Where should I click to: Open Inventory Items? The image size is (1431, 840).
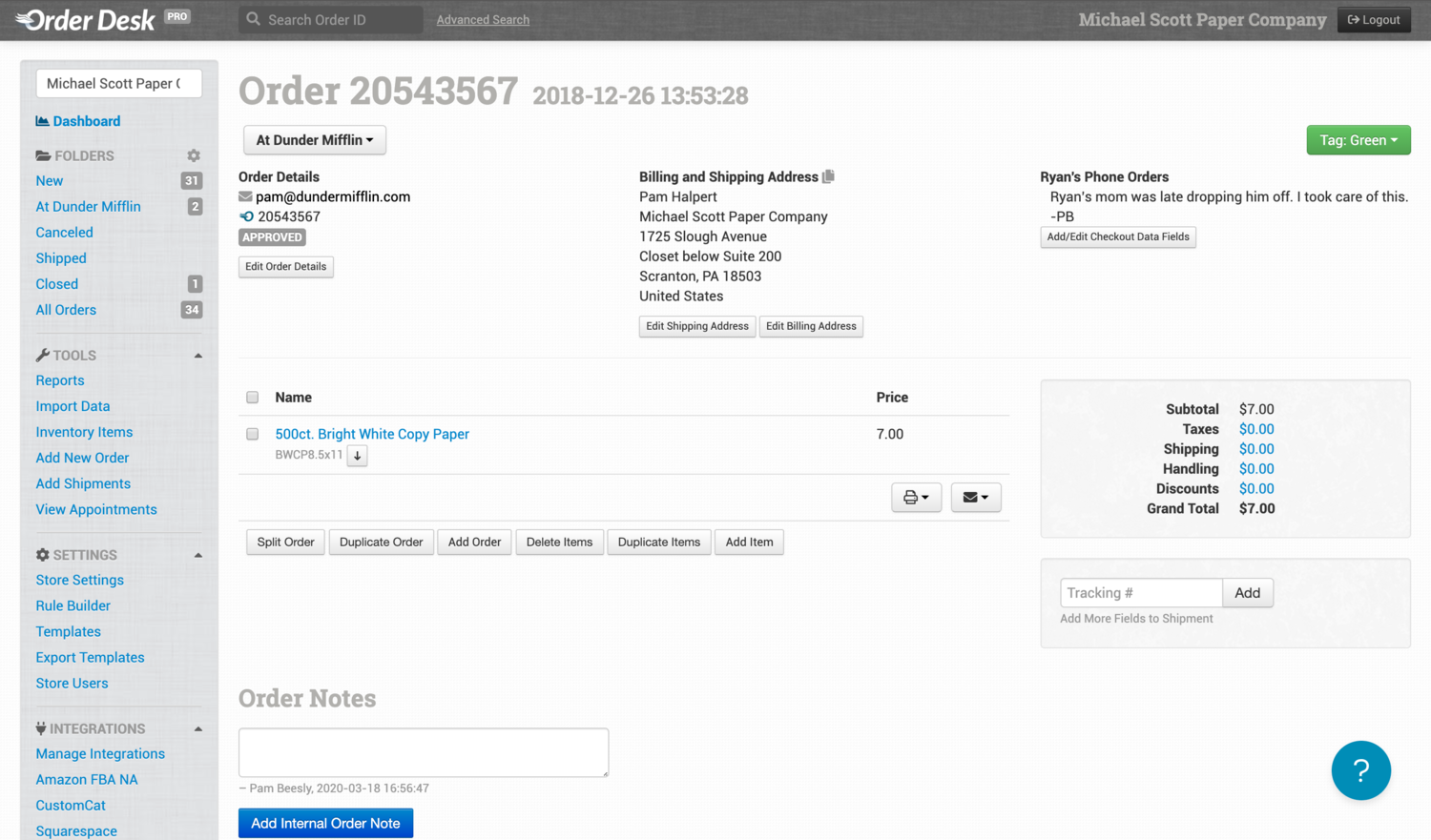[84, 432]
